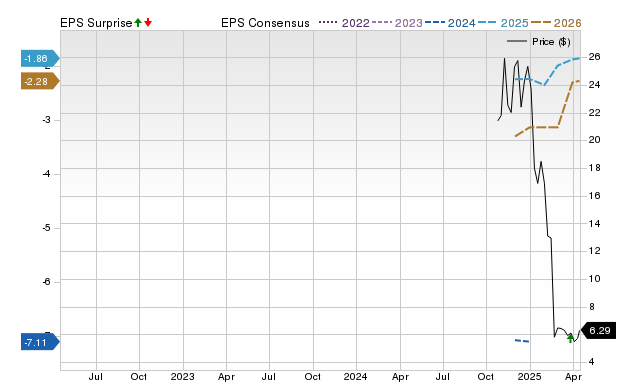Screen dimensions: 640x382
Task: Click the 6.29 black price tag
Action: [598, 330]
